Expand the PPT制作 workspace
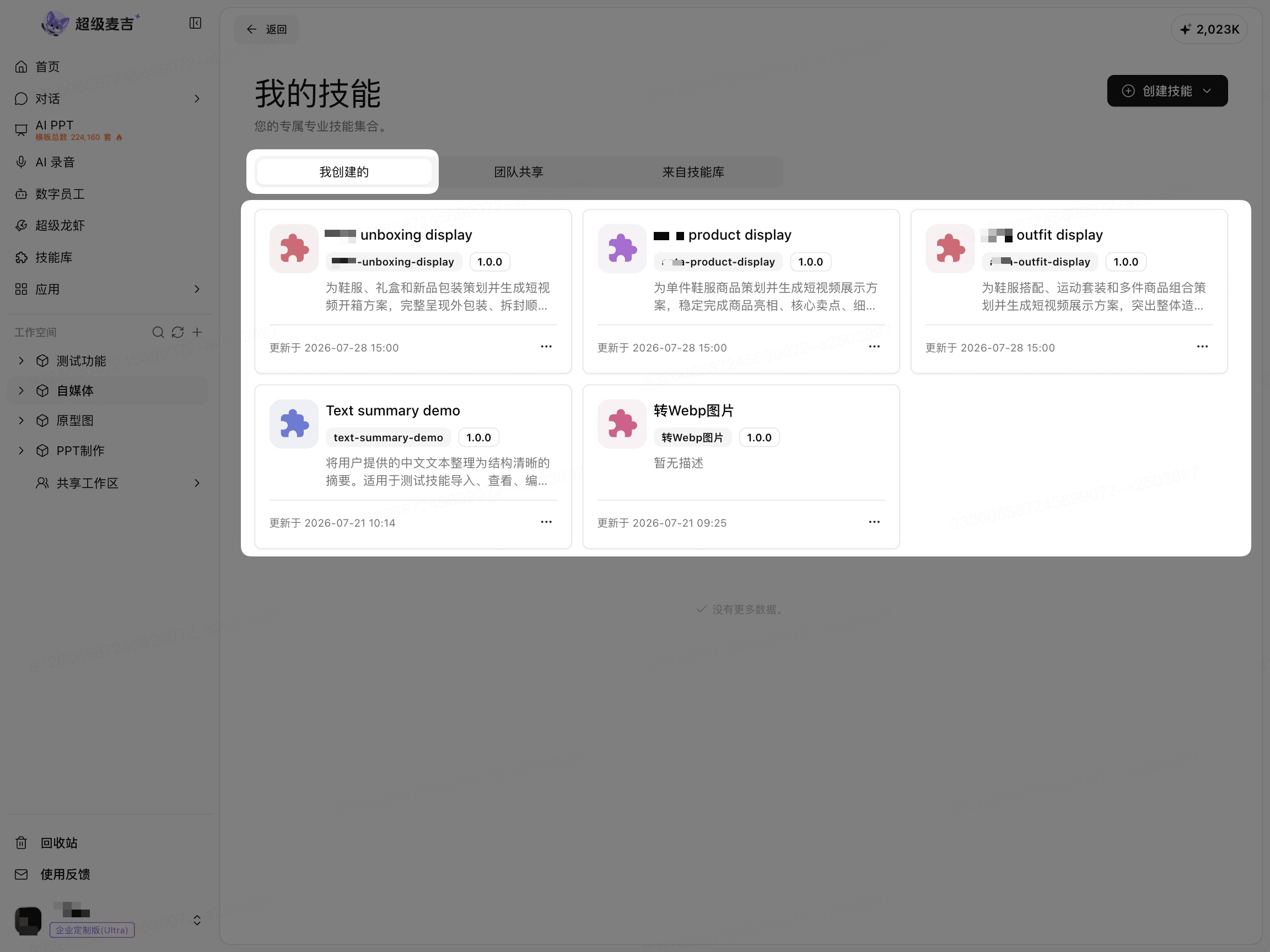1270x952 pixels. 21,451
